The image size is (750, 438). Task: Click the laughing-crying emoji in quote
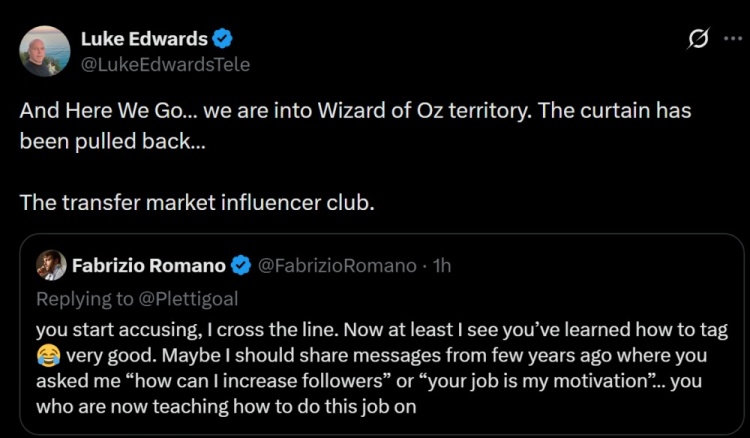coord(48,355)
